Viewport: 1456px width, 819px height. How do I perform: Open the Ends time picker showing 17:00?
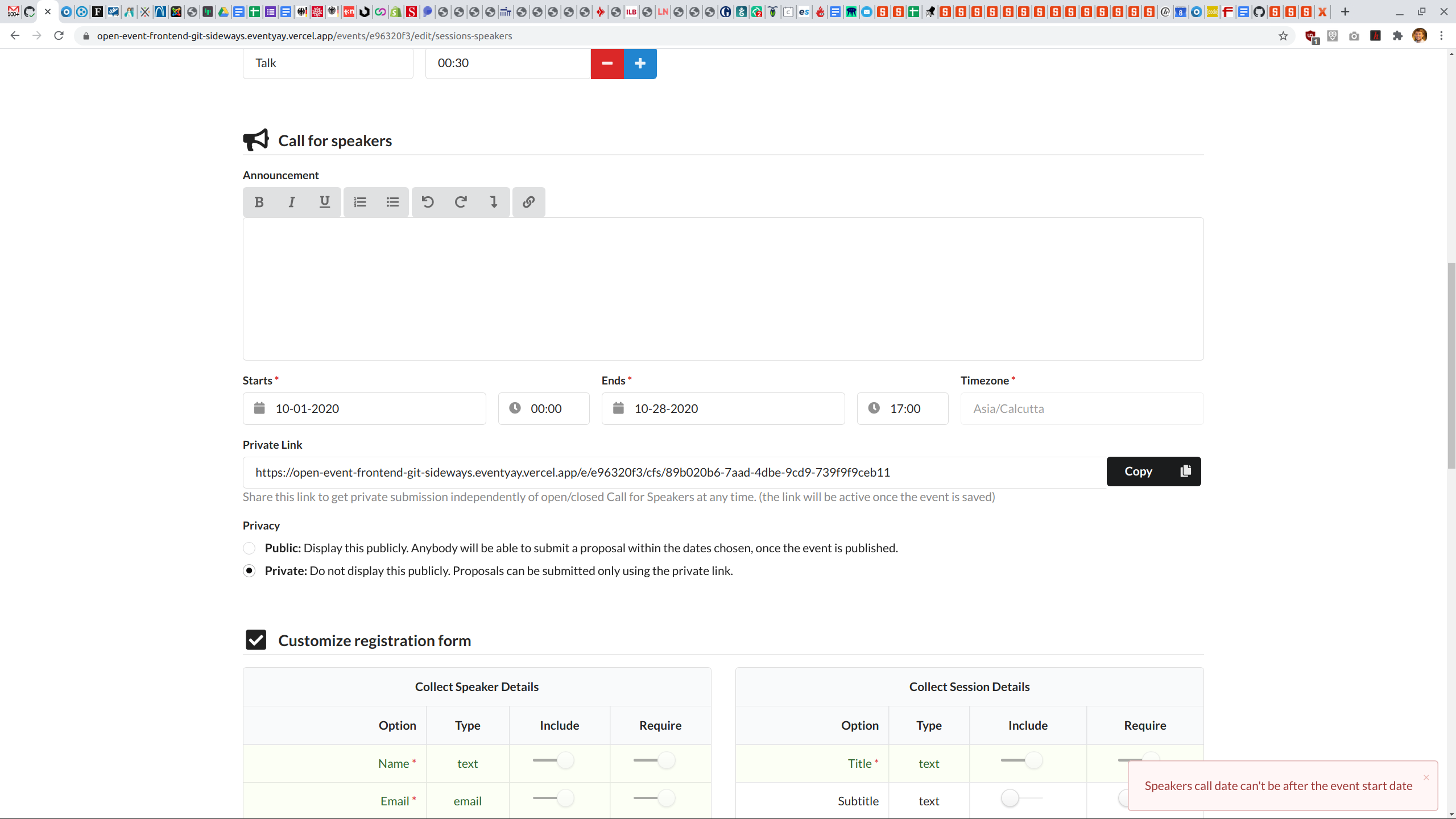(903, 408)
